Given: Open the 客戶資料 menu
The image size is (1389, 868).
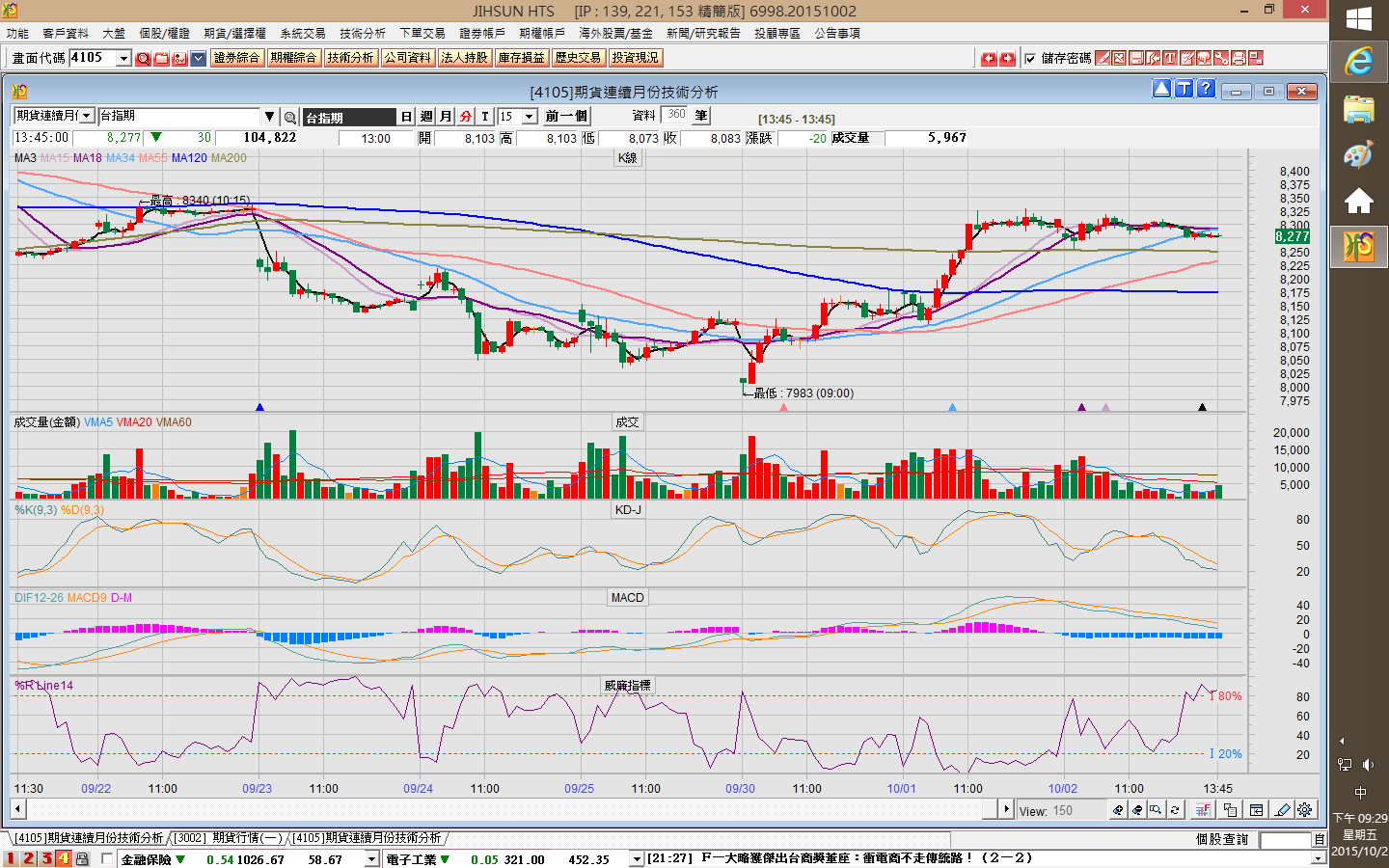Looking at the screenshot, I should pyautogui.click(x=66, y=34).
